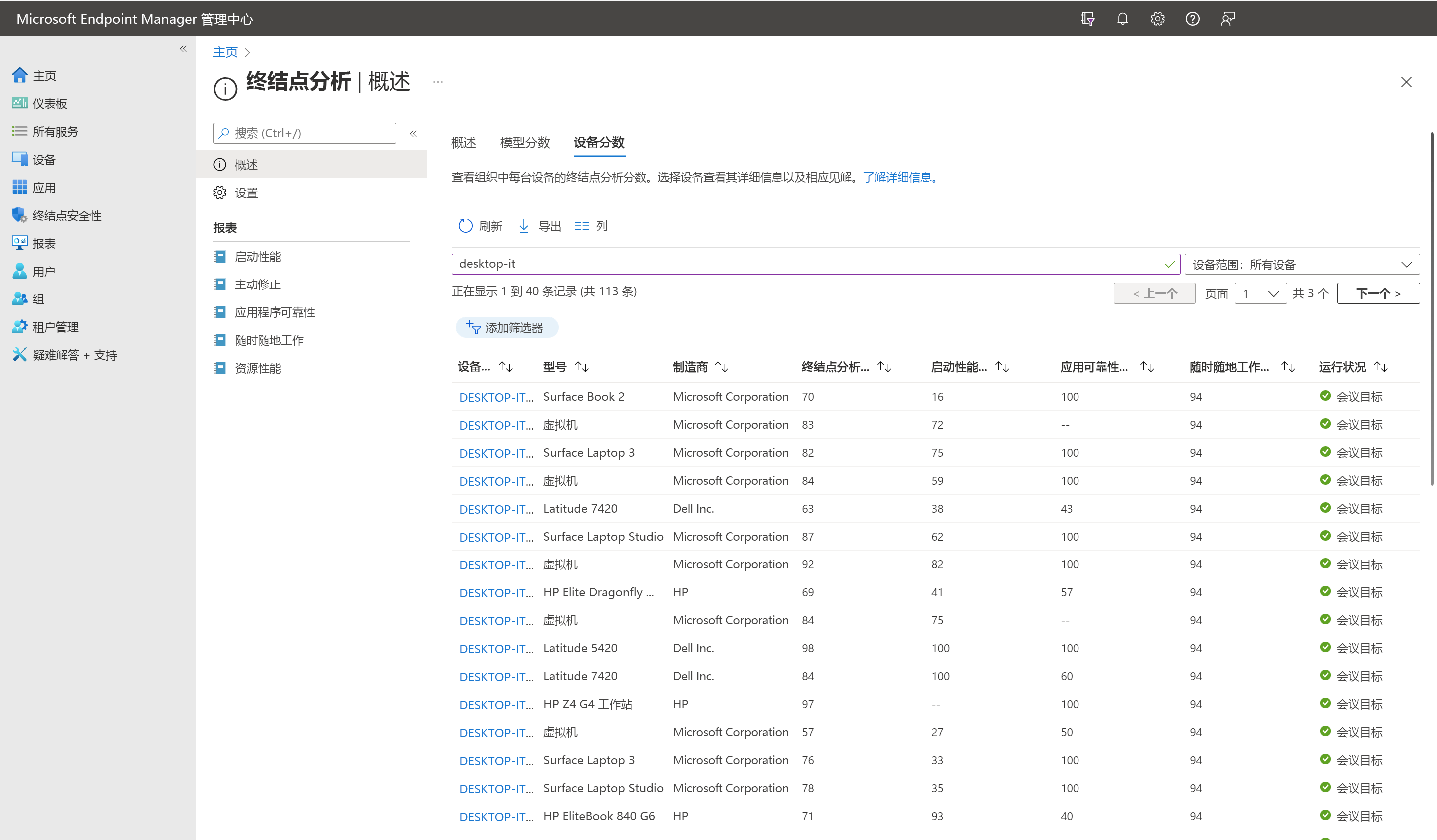Viewport: 1437px width, 840px height.
Task: Select 概述 in the blade menu
Action: (x=312, y=165)
